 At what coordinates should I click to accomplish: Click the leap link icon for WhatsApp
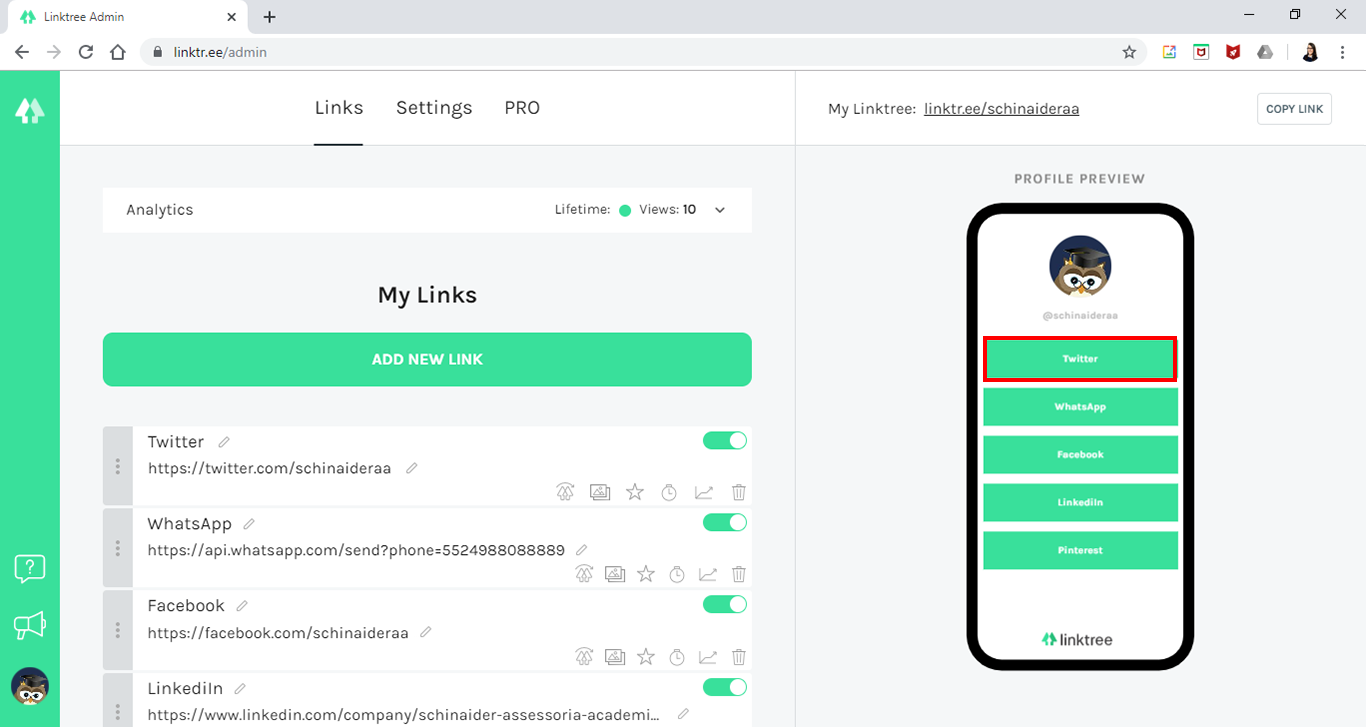point(585,574)
